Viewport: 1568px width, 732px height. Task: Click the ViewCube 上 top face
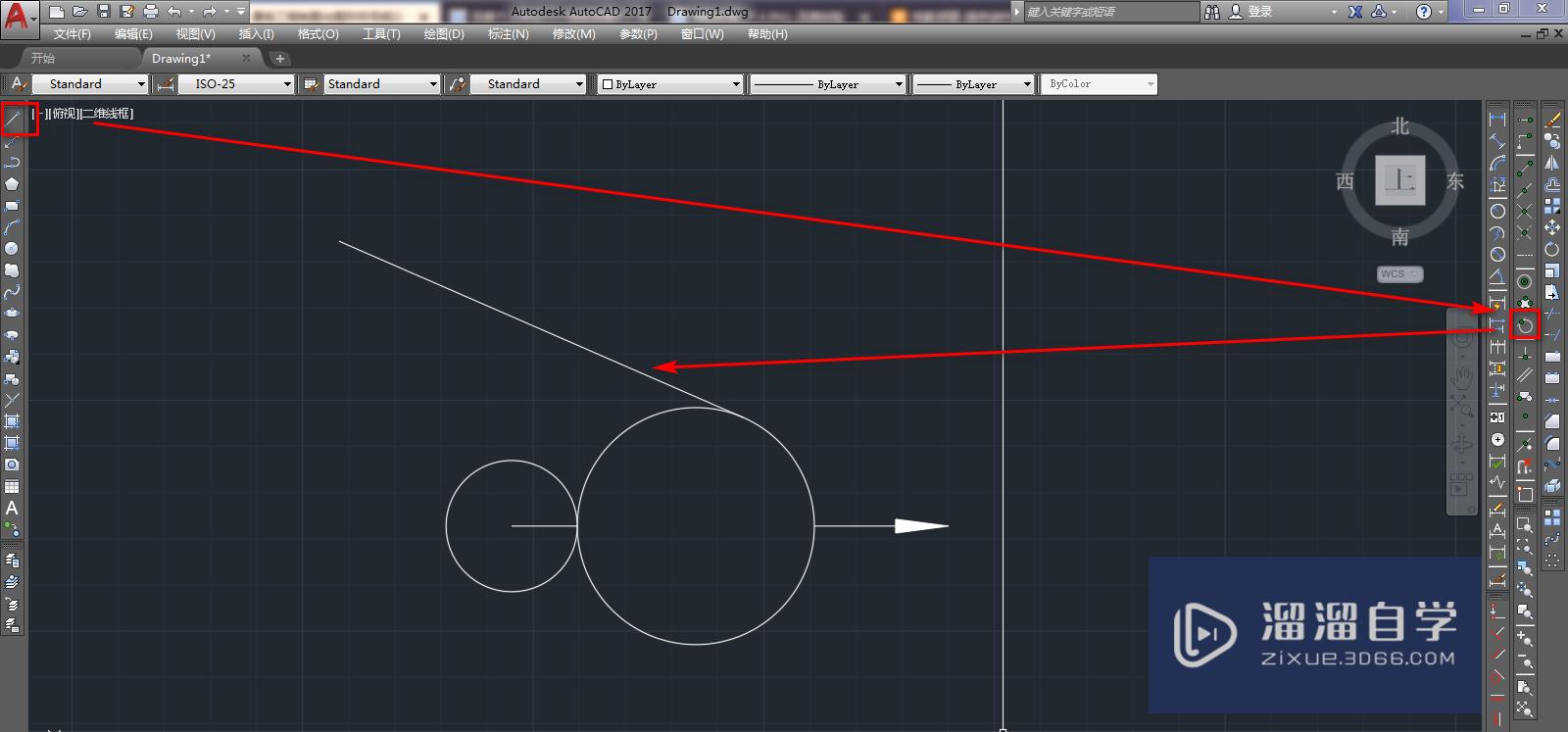(1399, 180)
